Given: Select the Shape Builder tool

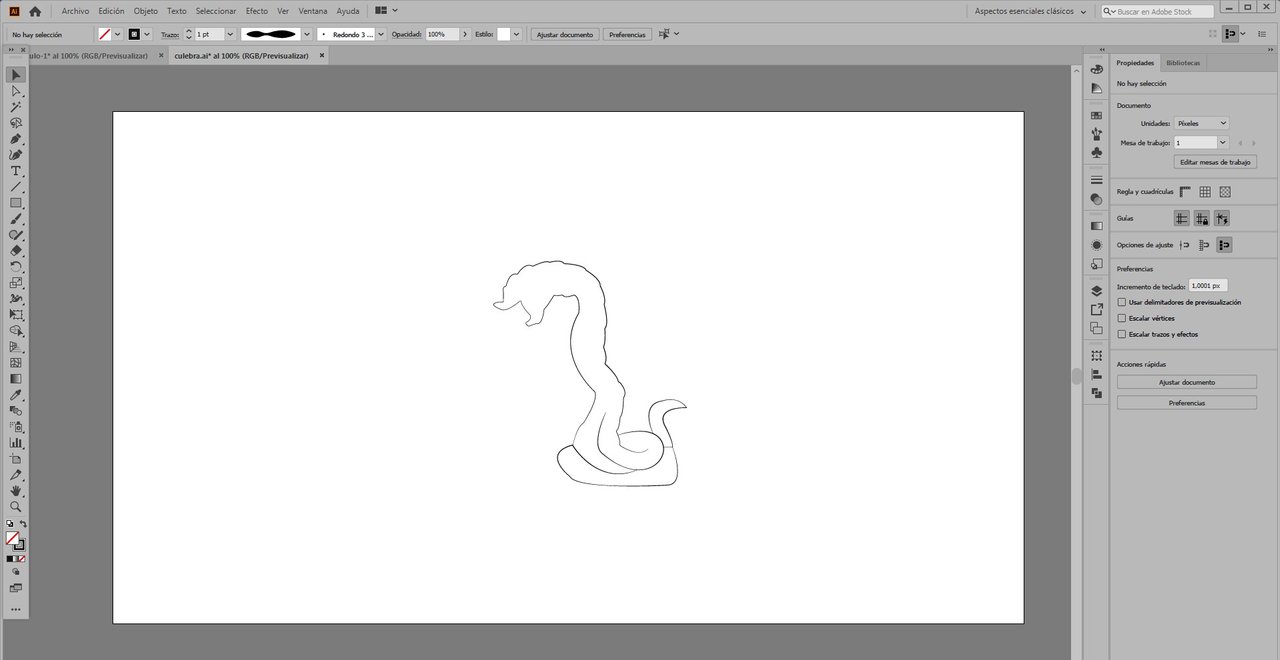Looking at the screenshot, I should 16,331.
